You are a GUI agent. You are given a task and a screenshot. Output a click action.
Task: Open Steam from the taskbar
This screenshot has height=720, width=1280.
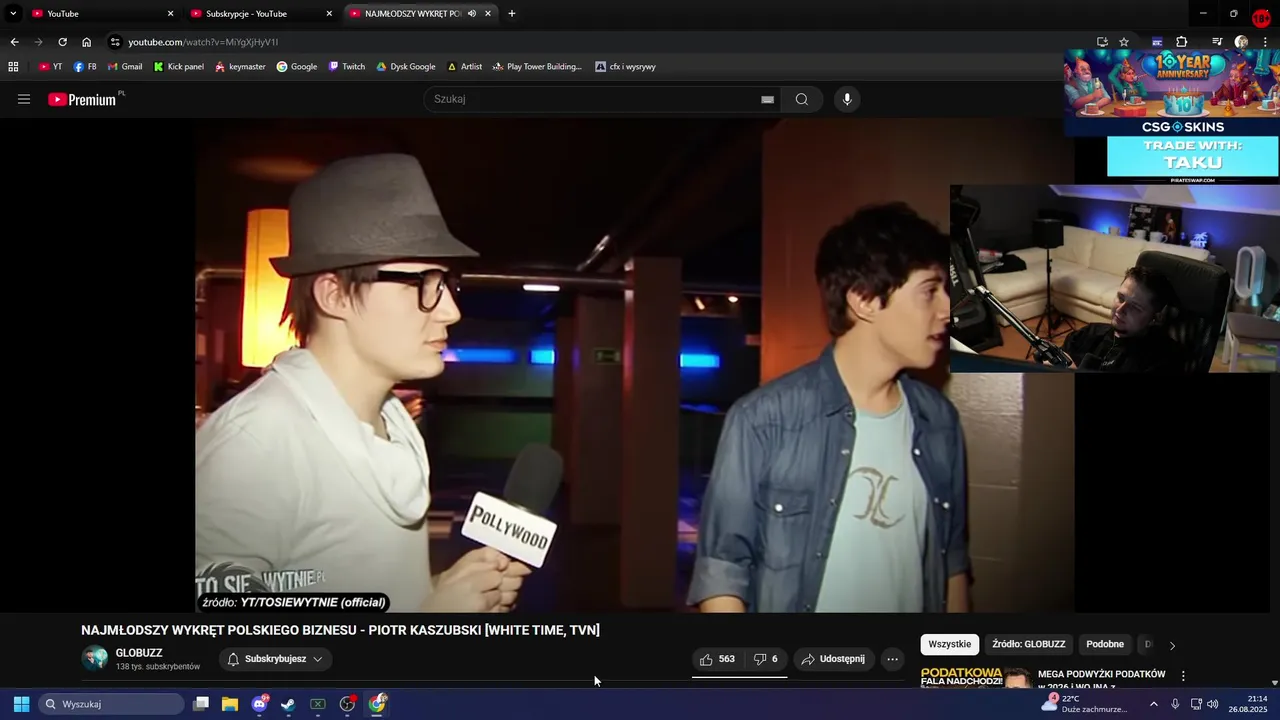coord(288,704)
